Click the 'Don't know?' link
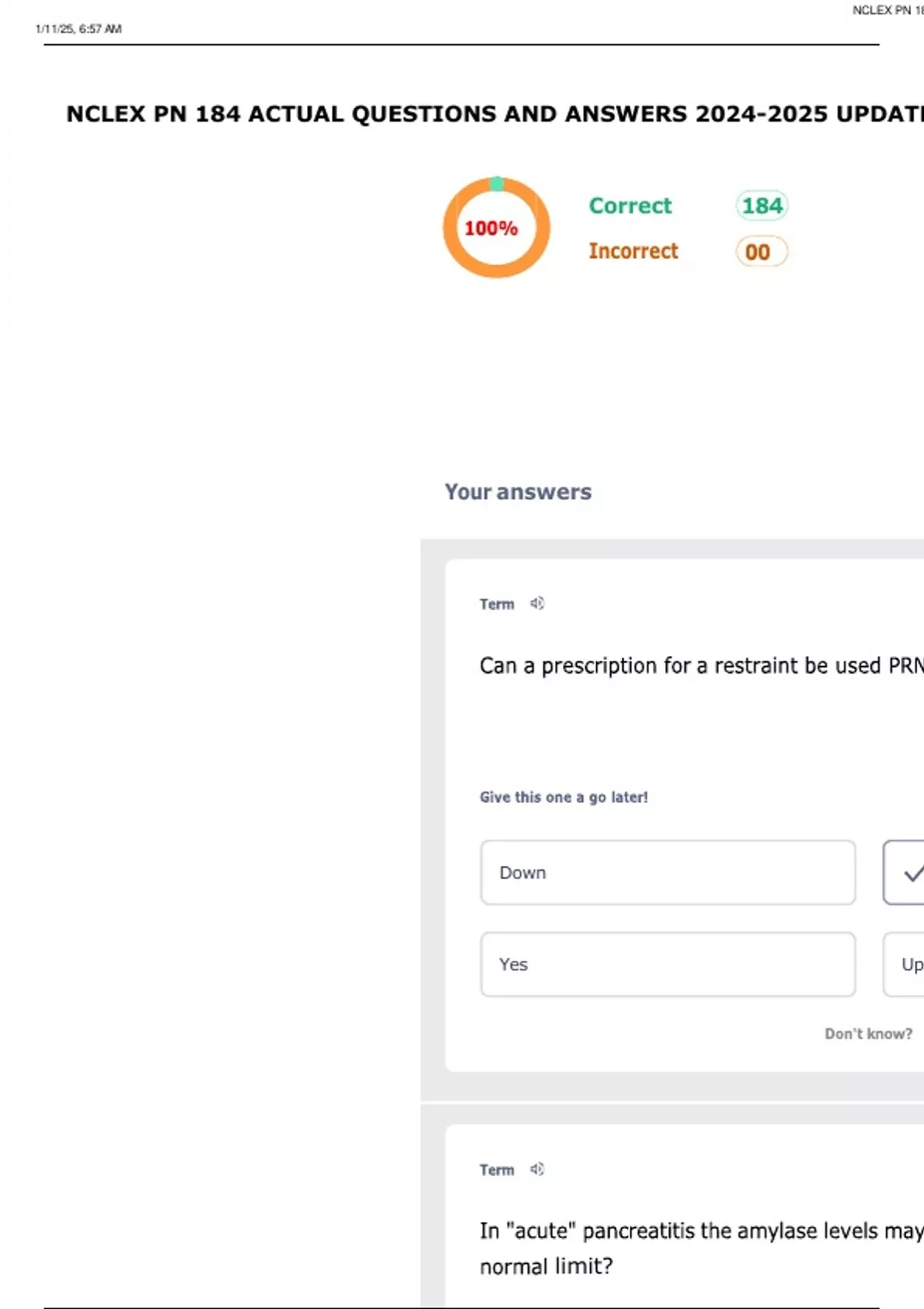924x1309 pixels. tap(869, 1033)
